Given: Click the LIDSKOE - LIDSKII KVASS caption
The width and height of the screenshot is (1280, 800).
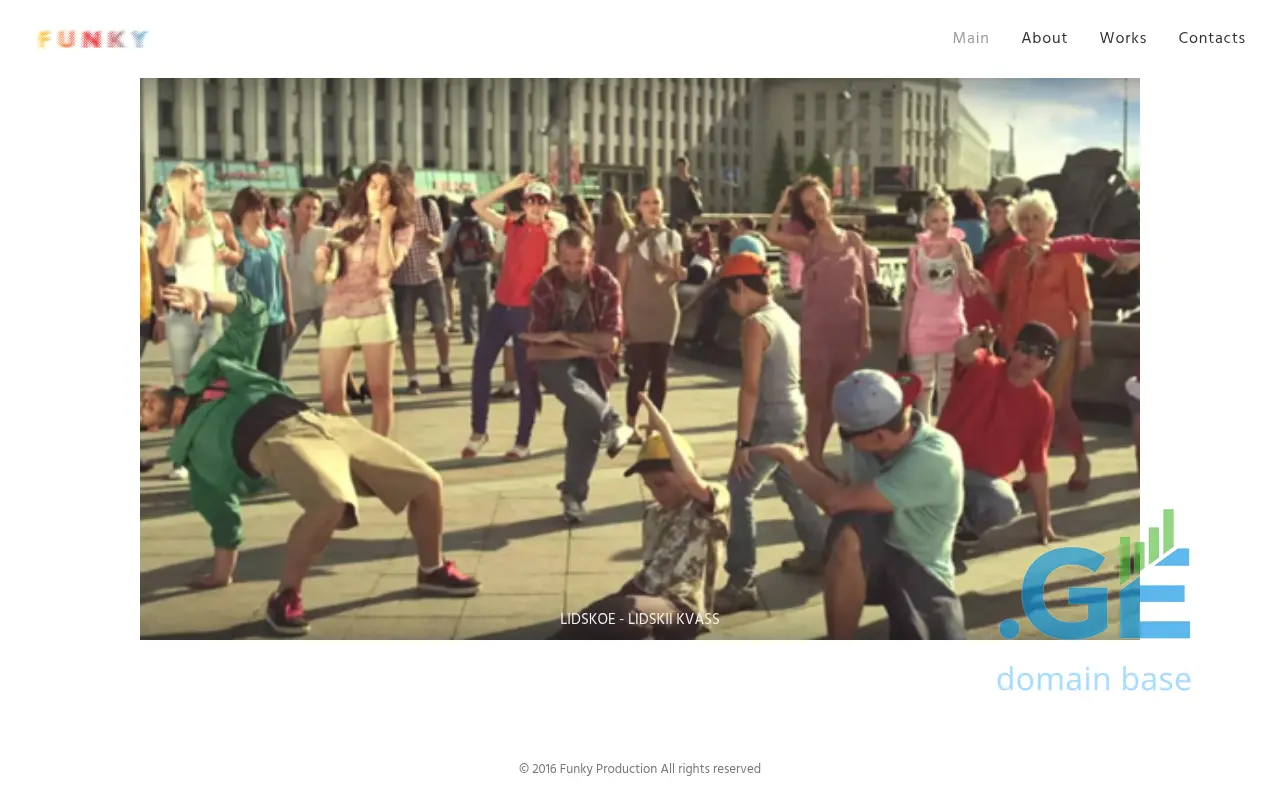Looking at the screenshot, I should click(x=639, y=619).
